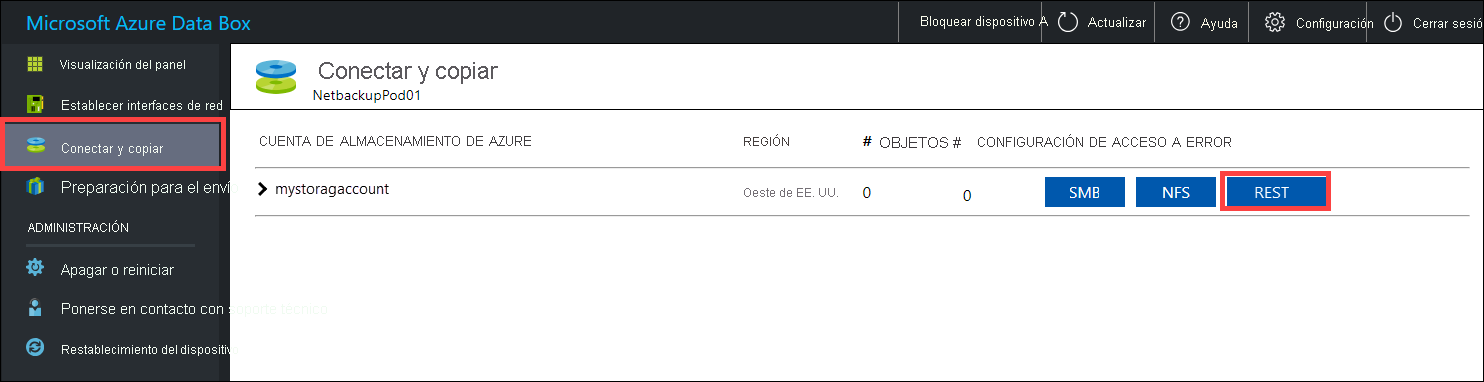Click the Ayuda question mark icon
This screenshot has height=382, width=1484.
click(x=1180, y=22)
